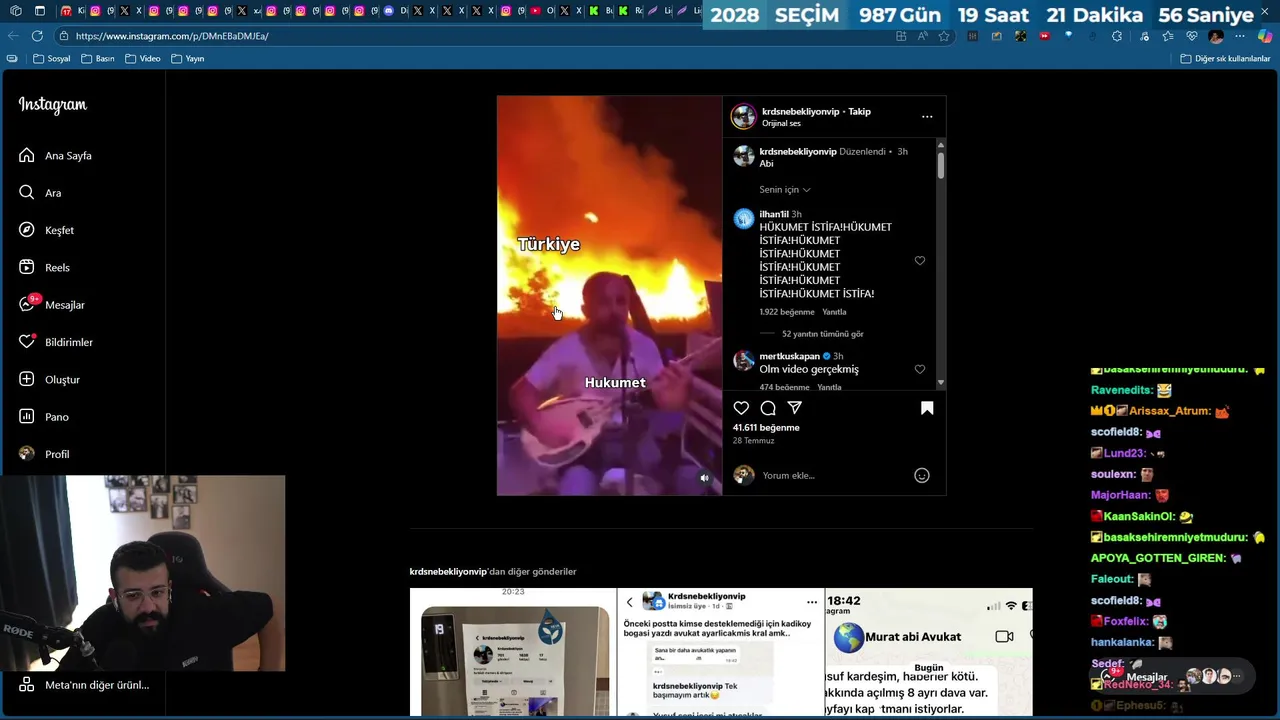The image size is (1280, 720).
Task: Open Diğer sık kullanılanlar folder
Action: tap(1225, 59)
